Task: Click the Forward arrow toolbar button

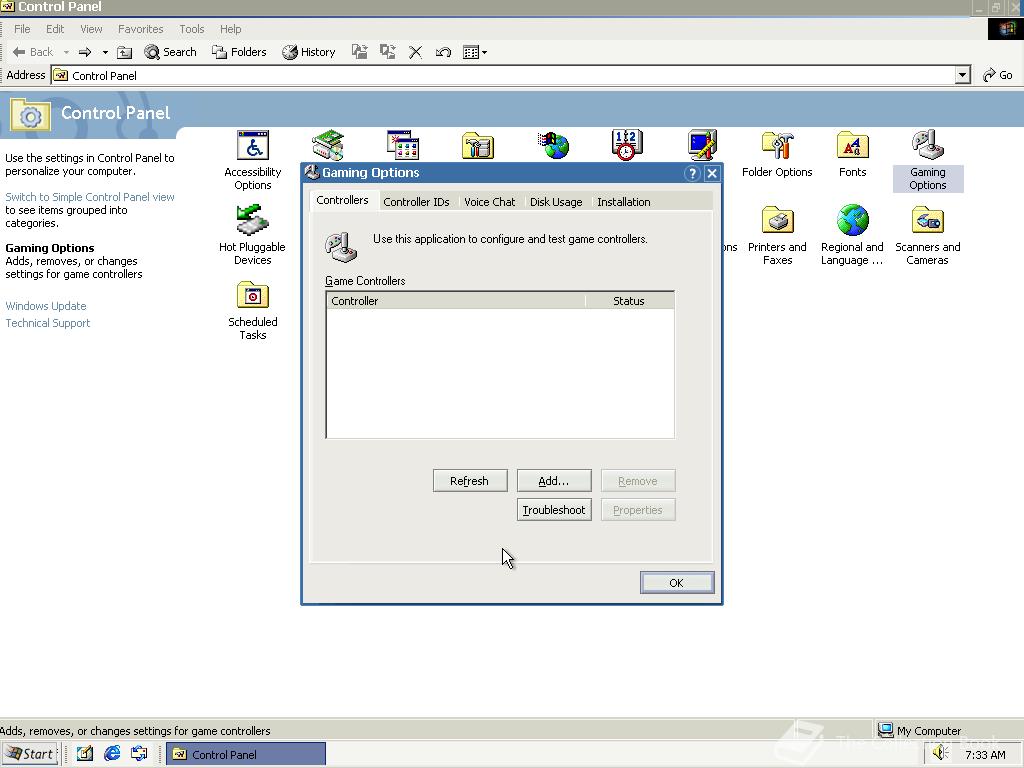Action: 85,52
